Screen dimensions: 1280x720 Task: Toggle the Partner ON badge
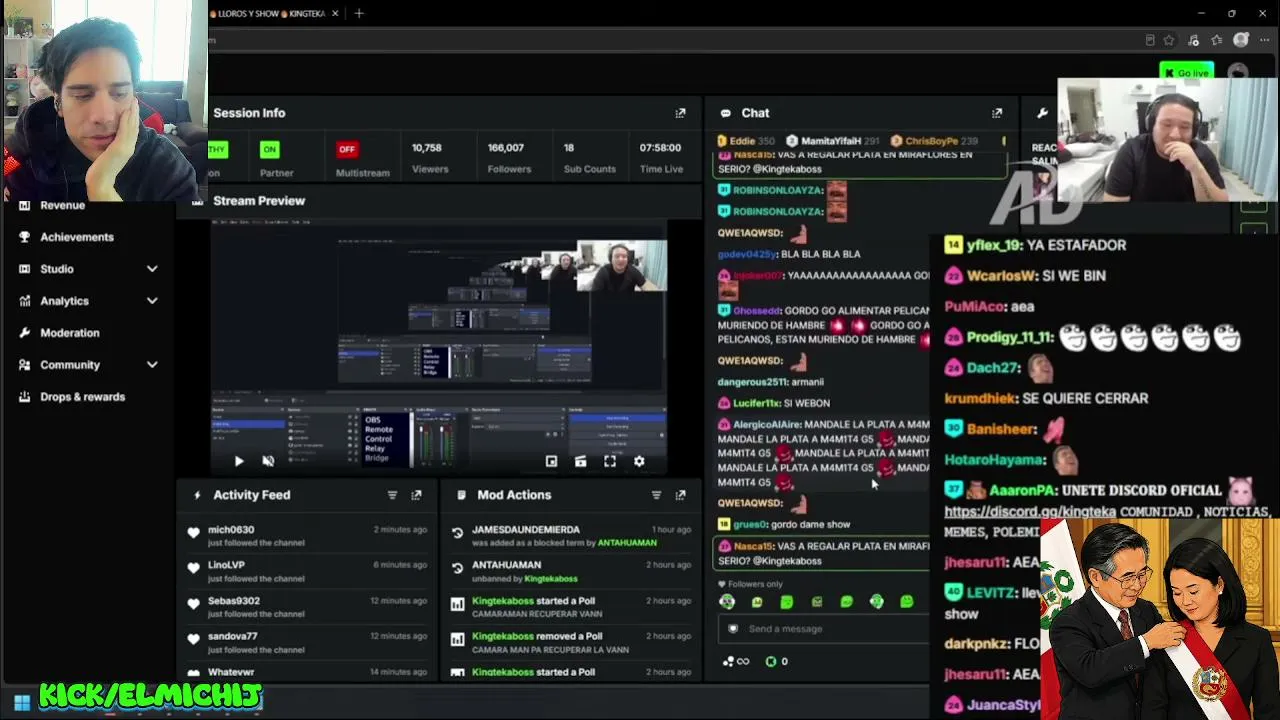269,149
